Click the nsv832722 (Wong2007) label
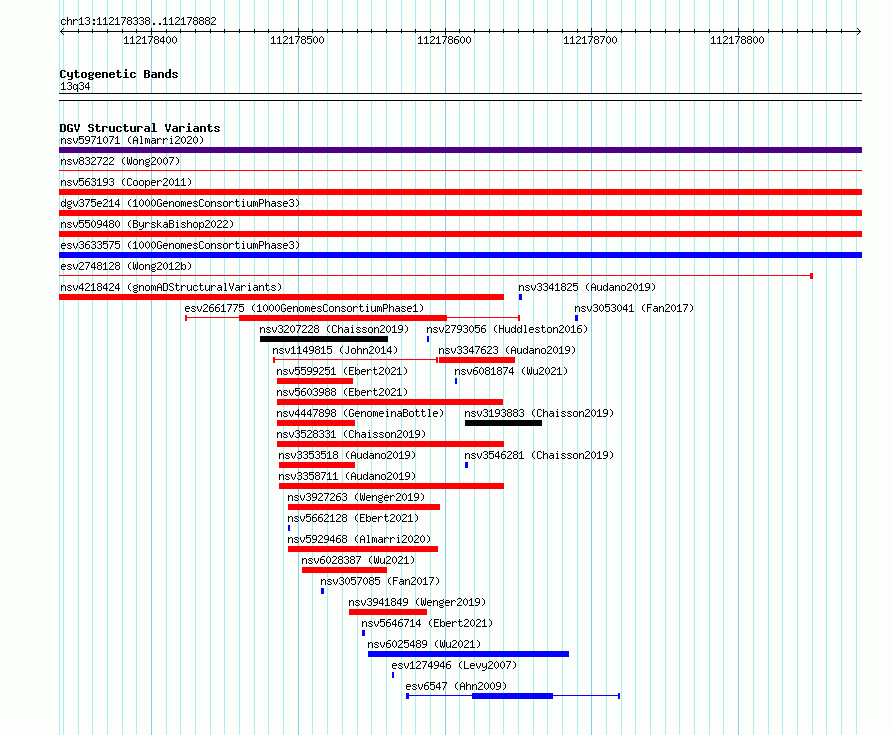This screenshot has width=890, height=735. click(x=120, y=161)
